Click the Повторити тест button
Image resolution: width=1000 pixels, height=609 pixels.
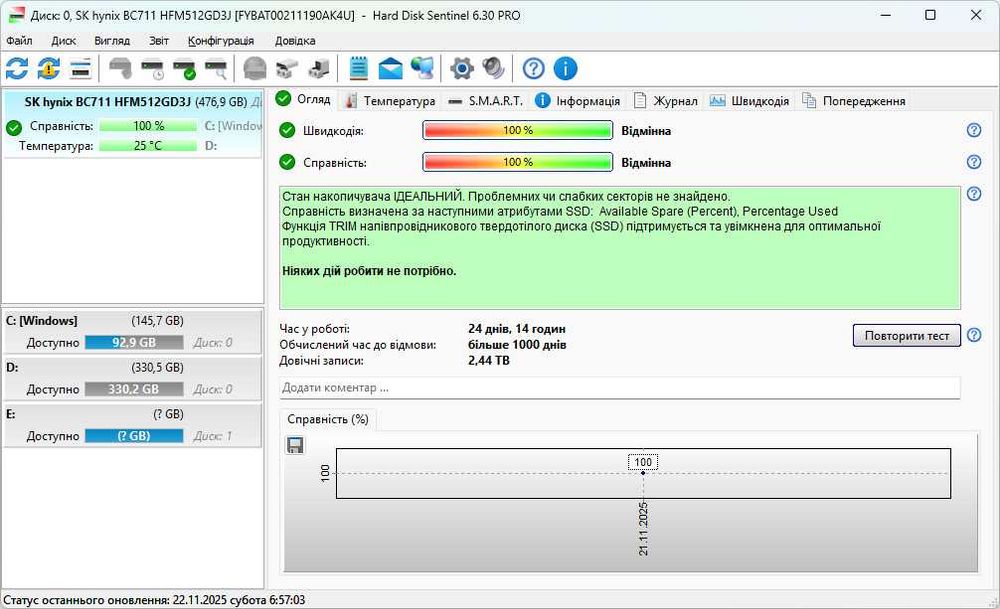(x=906, y=335)
